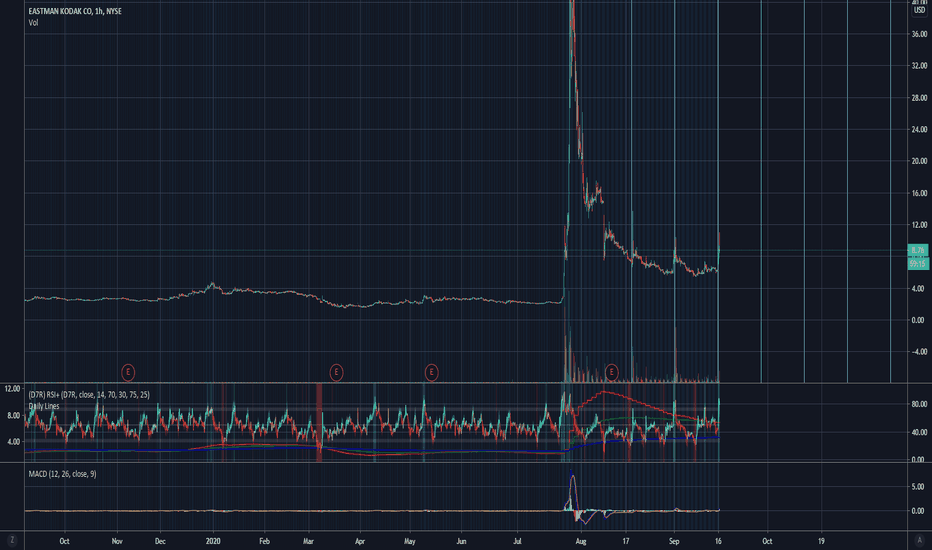Click the Feb label on the time axis
Screen dimensions: 932x550
pyautogui.click(x=265, y=541)
